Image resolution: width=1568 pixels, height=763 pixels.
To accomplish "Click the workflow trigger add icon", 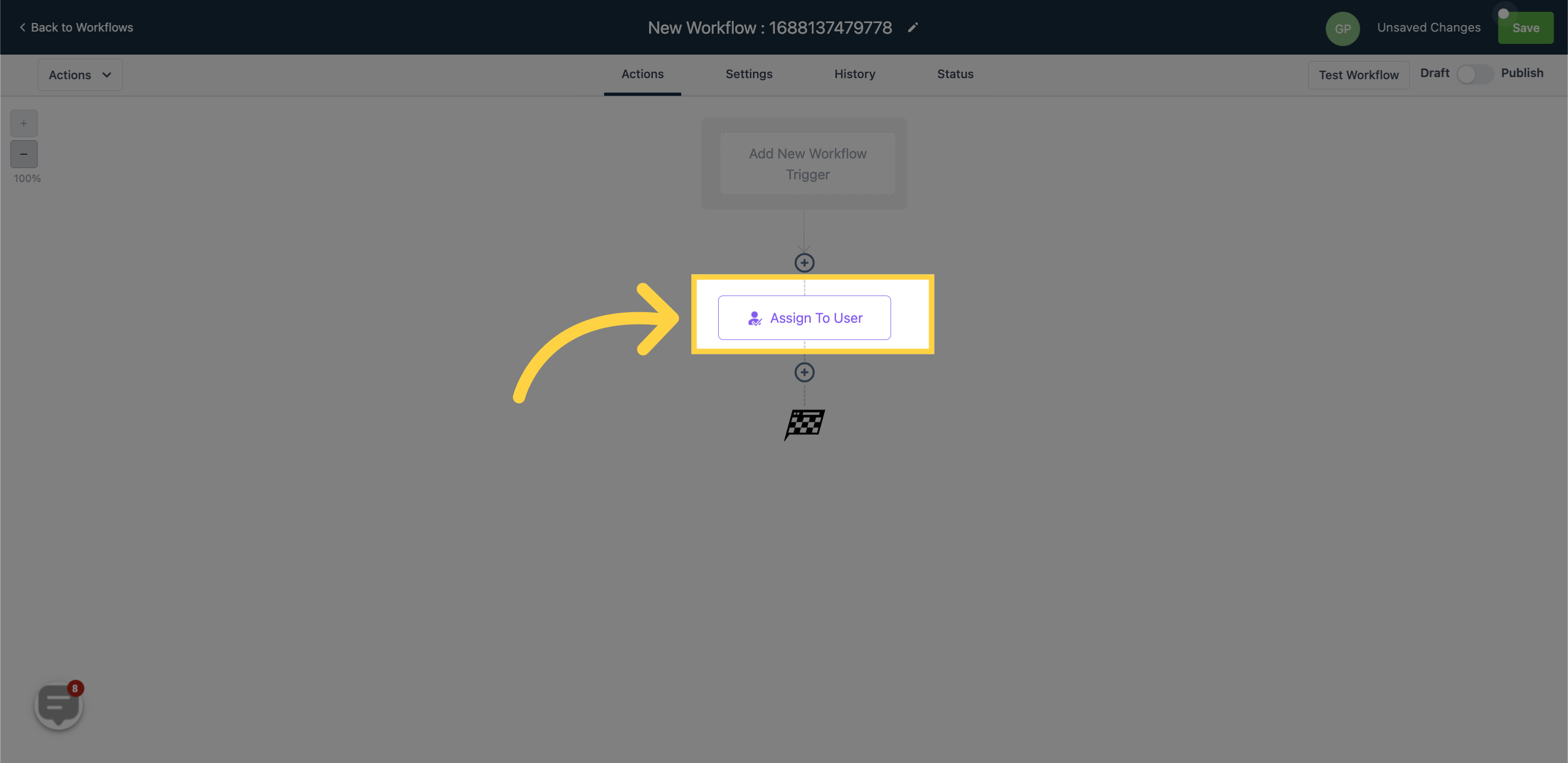I will [806, 263].
